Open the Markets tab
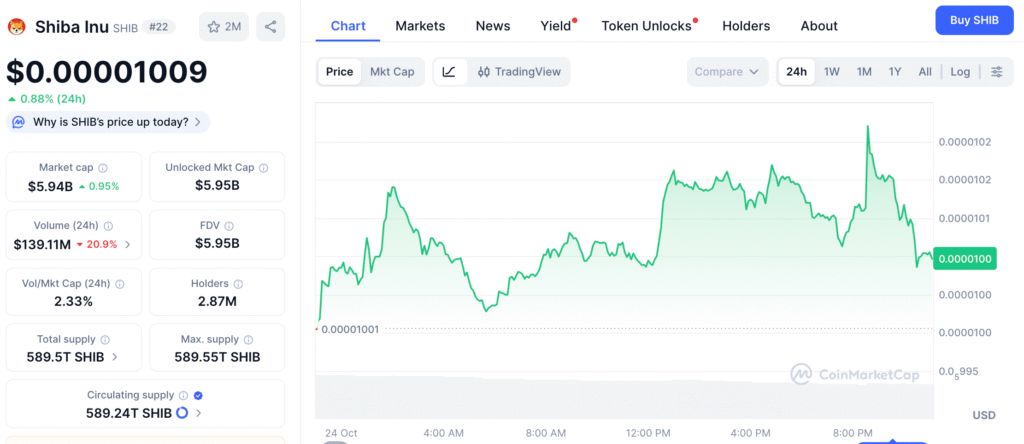The height and width of the screenshot is (444, 1024). click(x=420, y=26)
